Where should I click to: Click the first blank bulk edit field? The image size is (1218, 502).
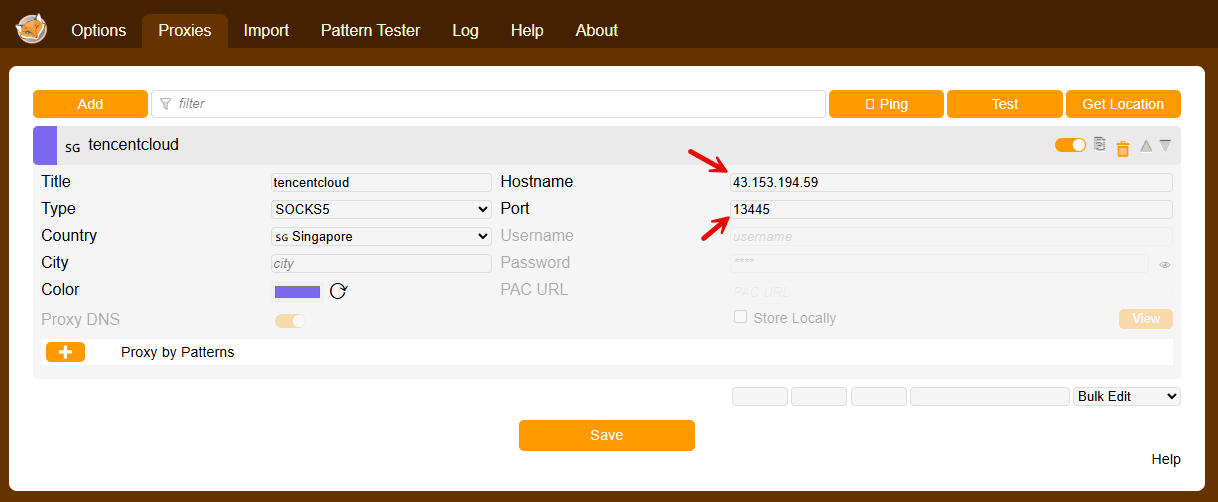(760, 396)
